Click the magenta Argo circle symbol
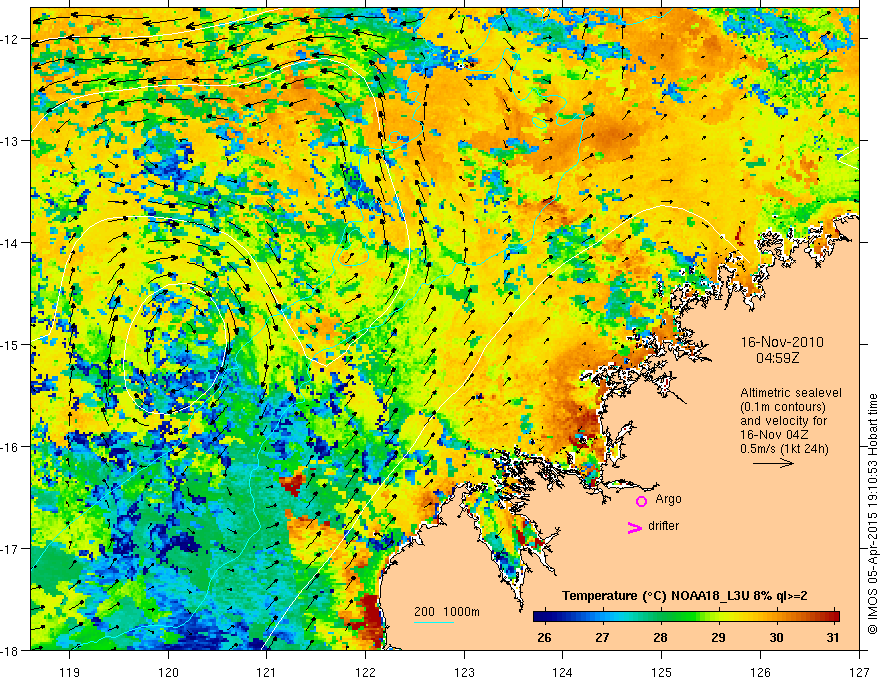This screenshot has width=880, height=680. point(641,501)
